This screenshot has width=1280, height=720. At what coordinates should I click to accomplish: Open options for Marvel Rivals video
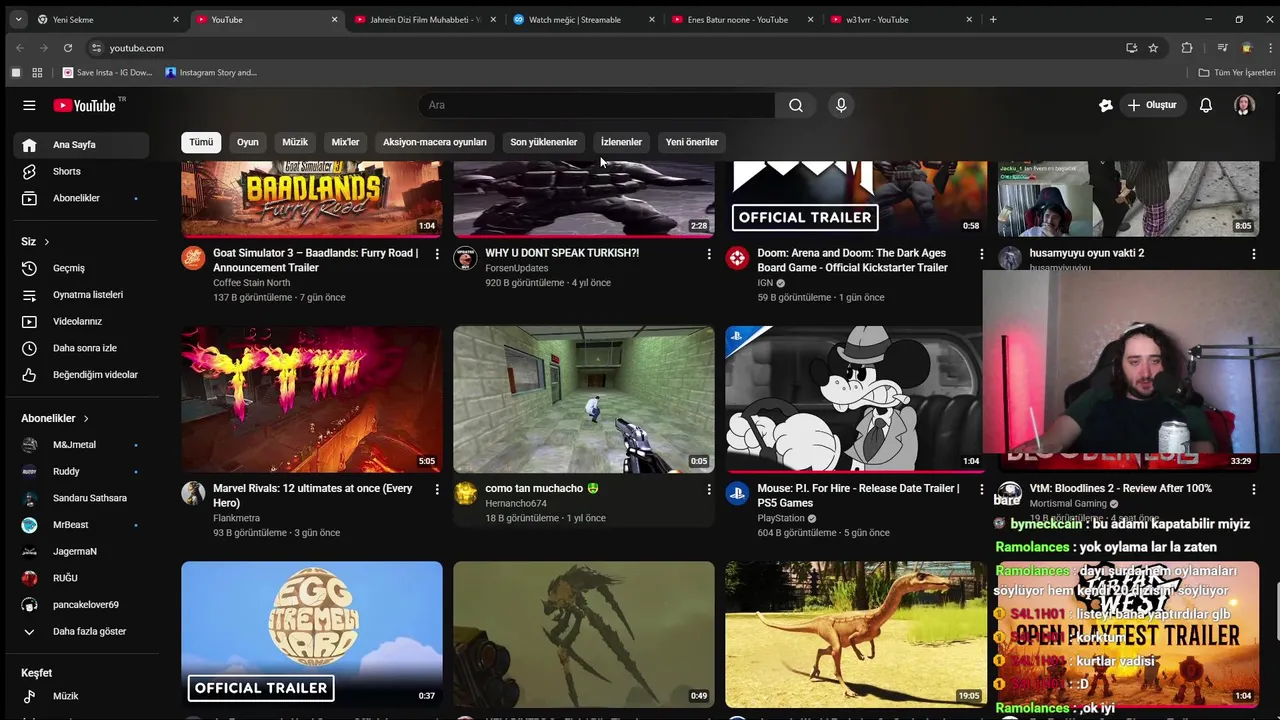tap(436, 489)
